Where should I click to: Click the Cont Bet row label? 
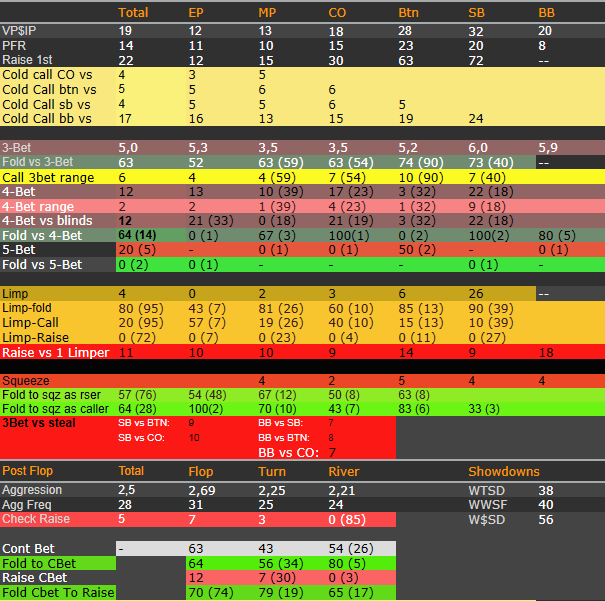click(28, 549)
